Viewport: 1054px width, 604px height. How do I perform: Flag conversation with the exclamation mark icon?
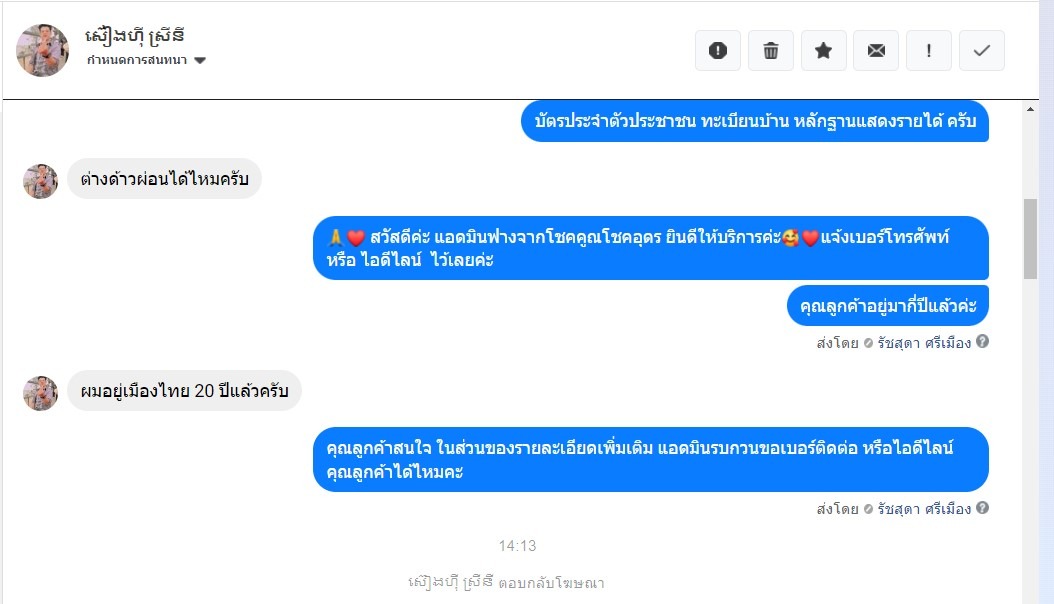click(x=929, y=50)
